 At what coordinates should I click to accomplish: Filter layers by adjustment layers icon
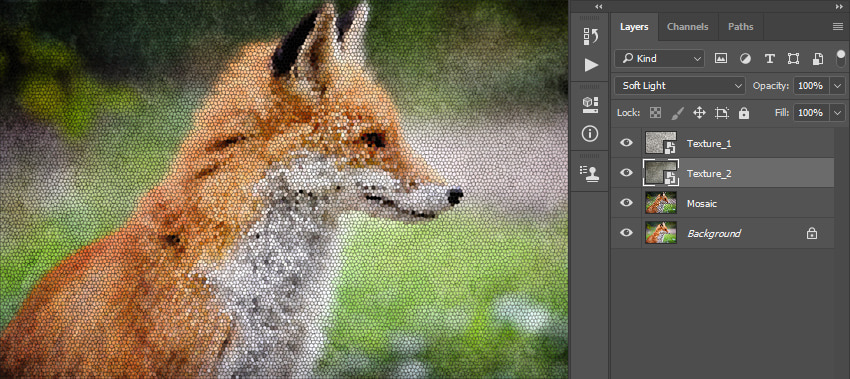point(745,58)
